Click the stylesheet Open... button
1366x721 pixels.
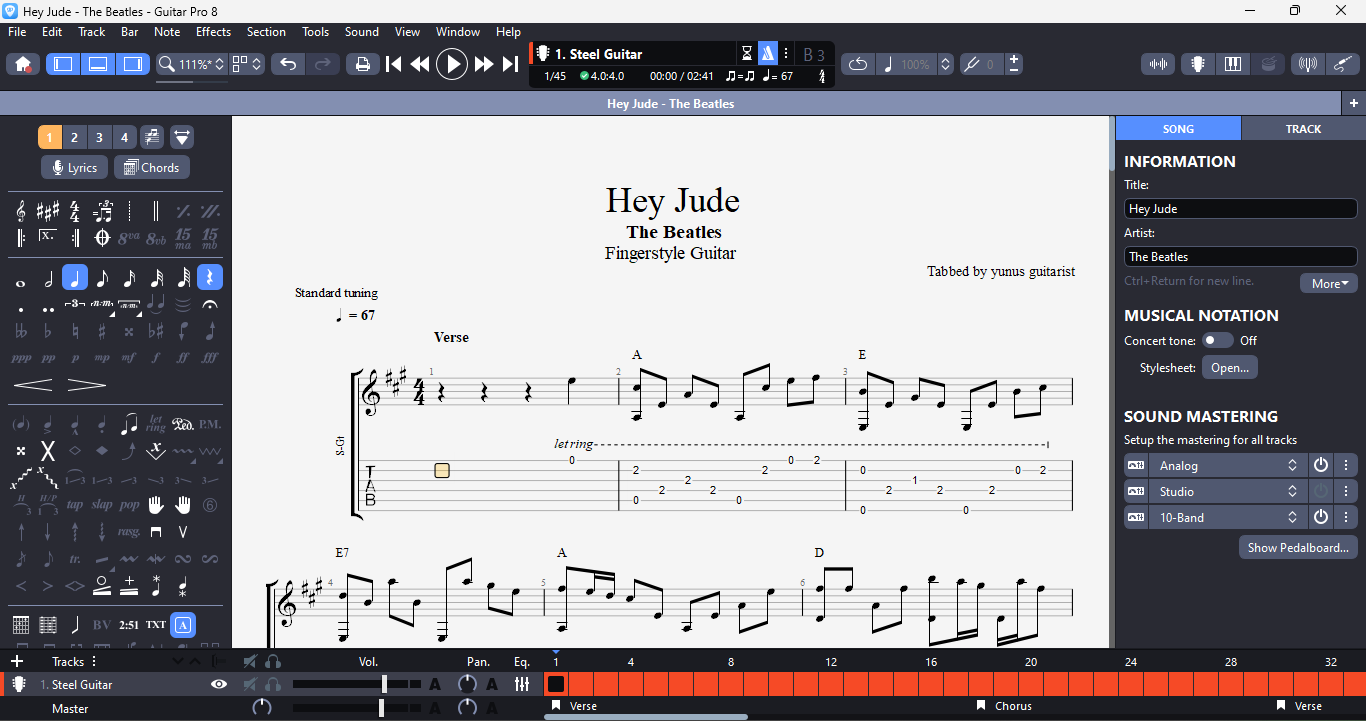(x=1230, y=367)
